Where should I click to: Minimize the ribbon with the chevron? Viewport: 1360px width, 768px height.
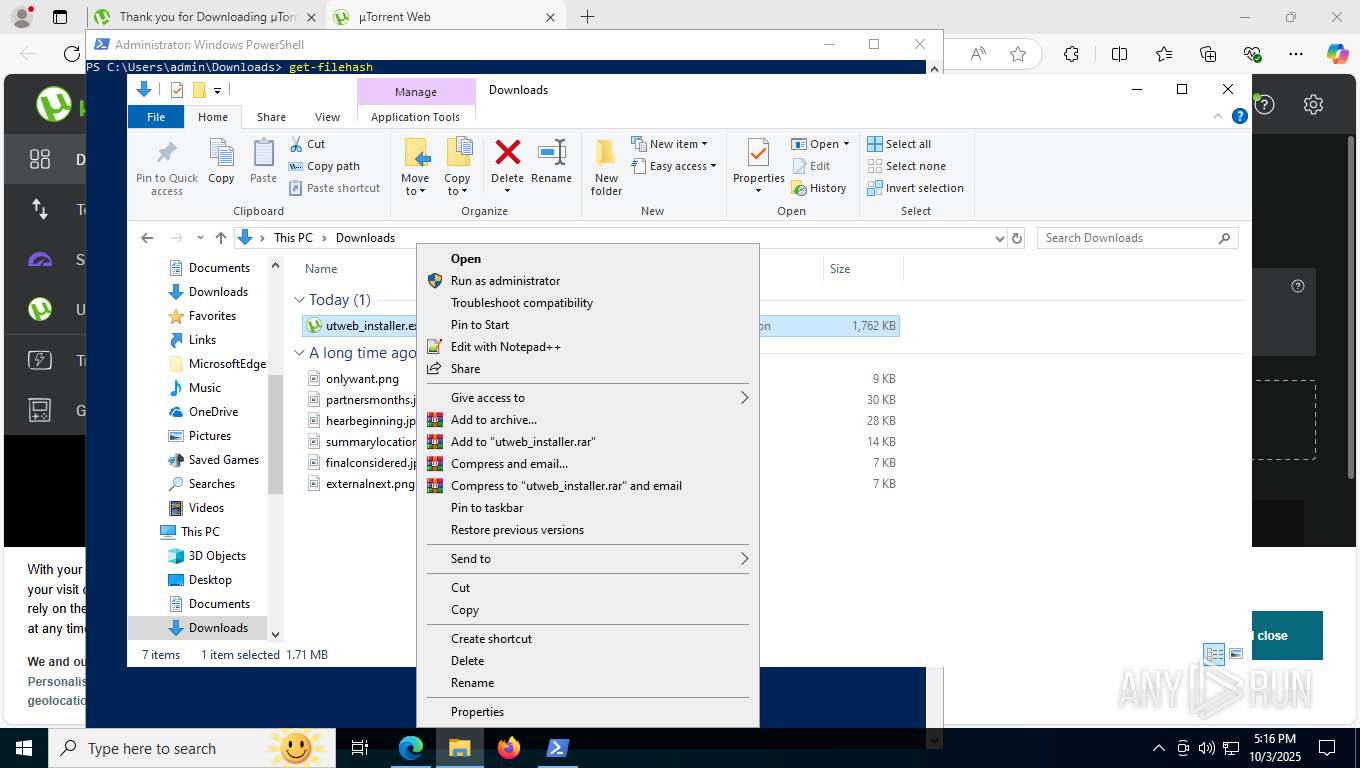1218,116
